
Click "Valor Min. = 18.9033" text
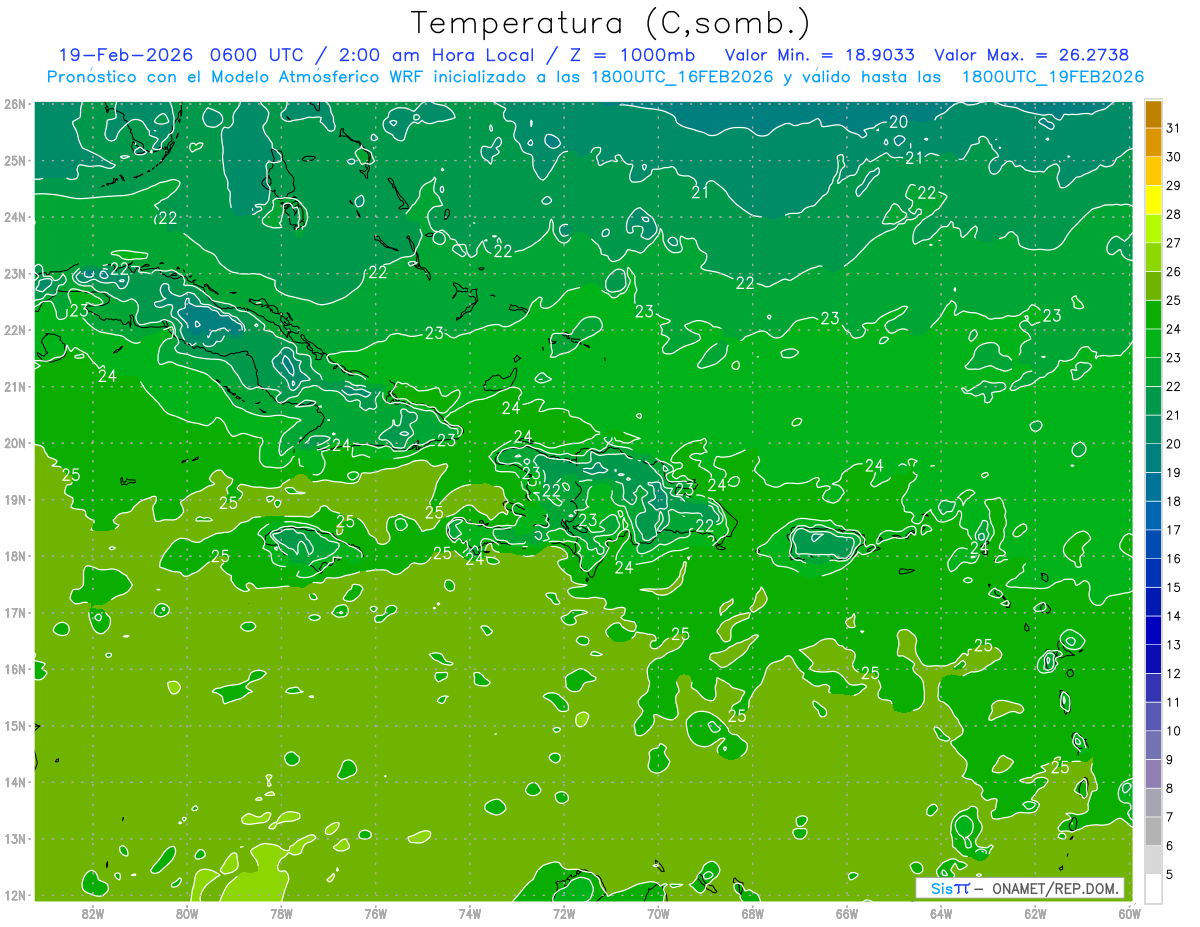[820, 55]
